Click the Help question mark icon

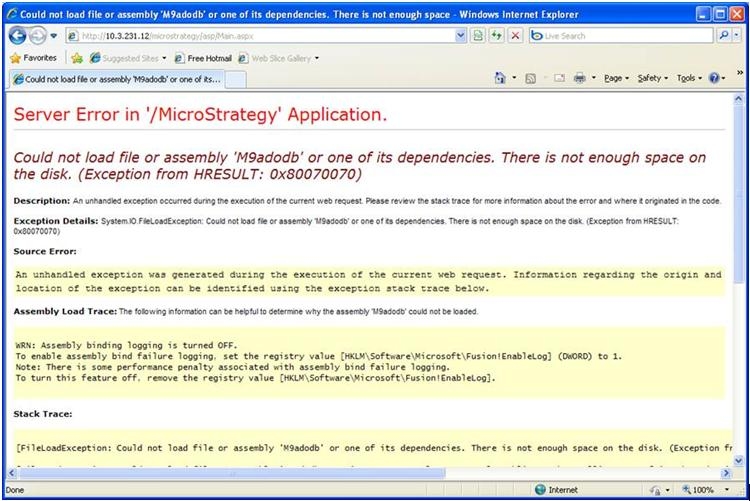pos(714,78)
